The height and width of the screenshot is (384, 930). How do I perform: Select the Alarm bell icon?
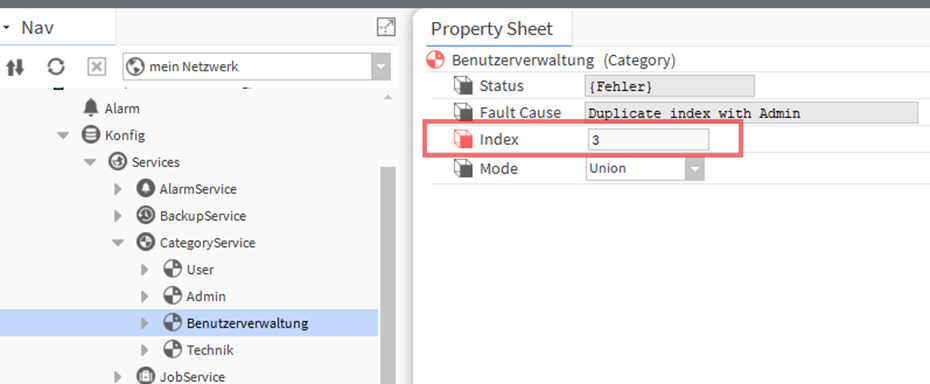pyautogui.click(x=91, y=108)
